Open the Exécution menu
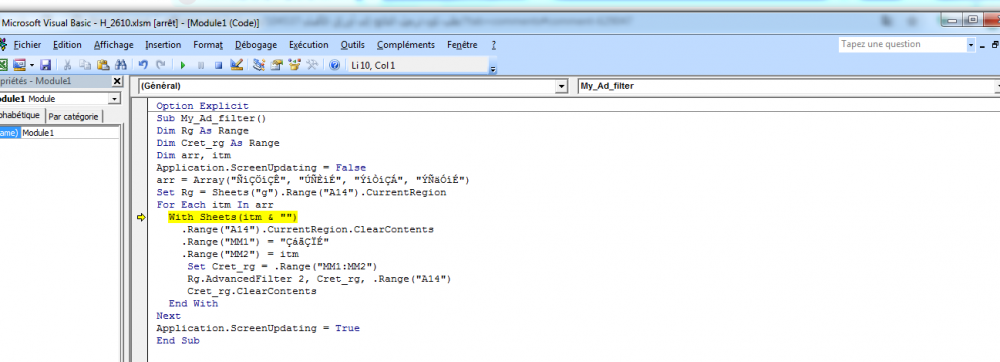Viewport: 1000px width, 362px height. pyautogui.click(x=309, y=45)
